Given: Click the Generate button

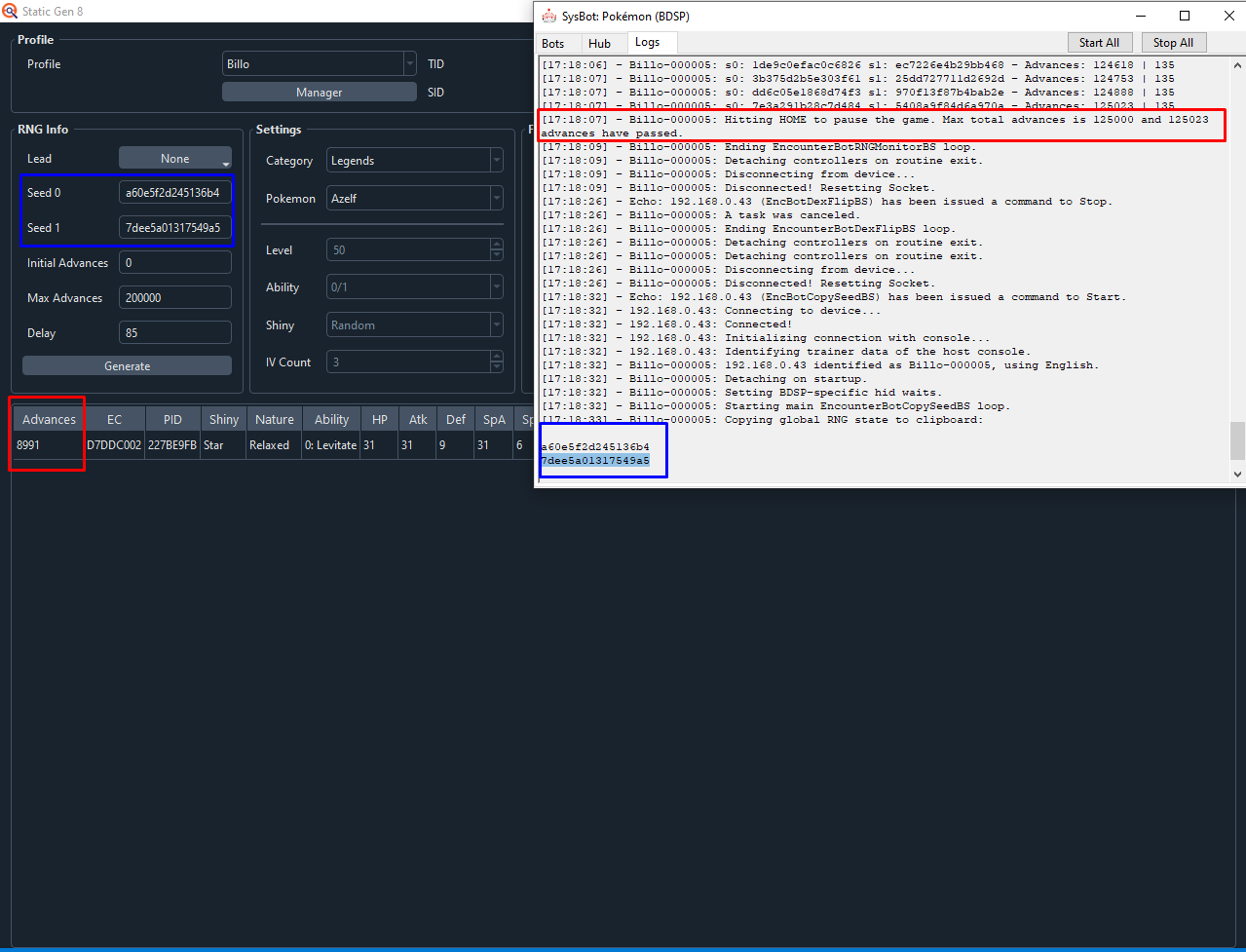Looking at the screenshot, I should pos(128,366).
